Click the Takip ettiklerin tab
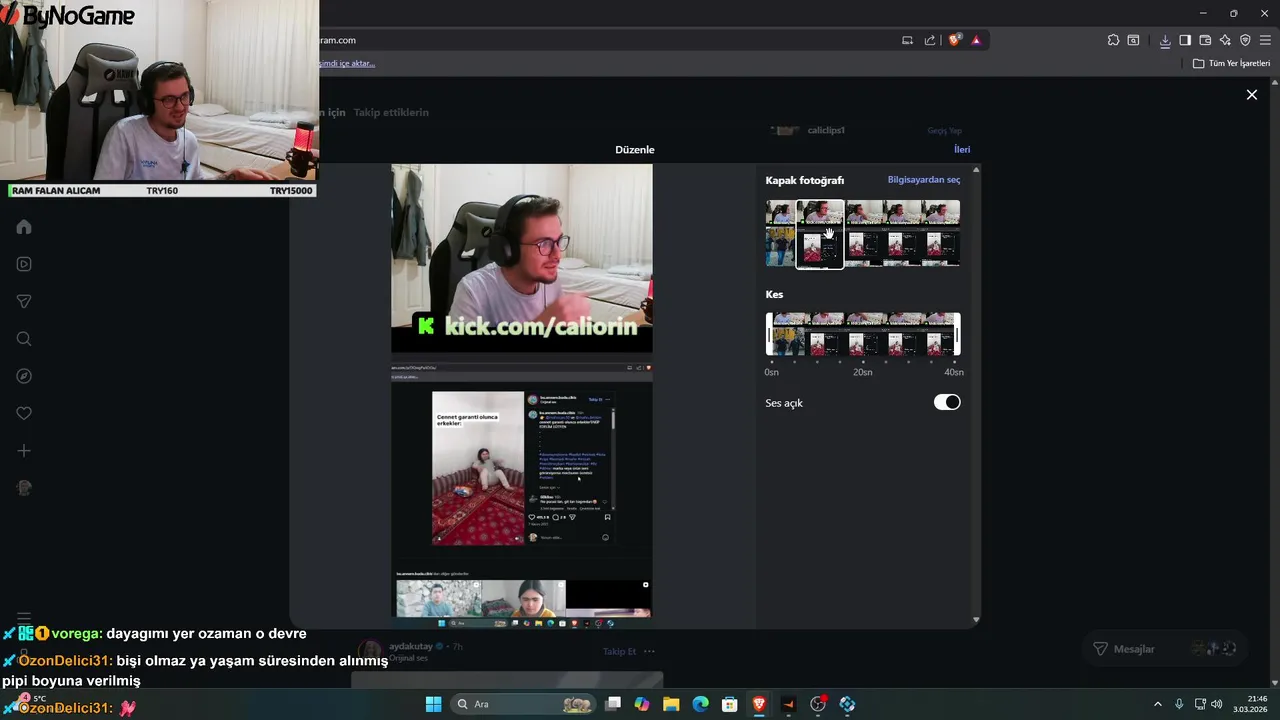Screen dimensions: 1280x720 (x=391, y=112)
